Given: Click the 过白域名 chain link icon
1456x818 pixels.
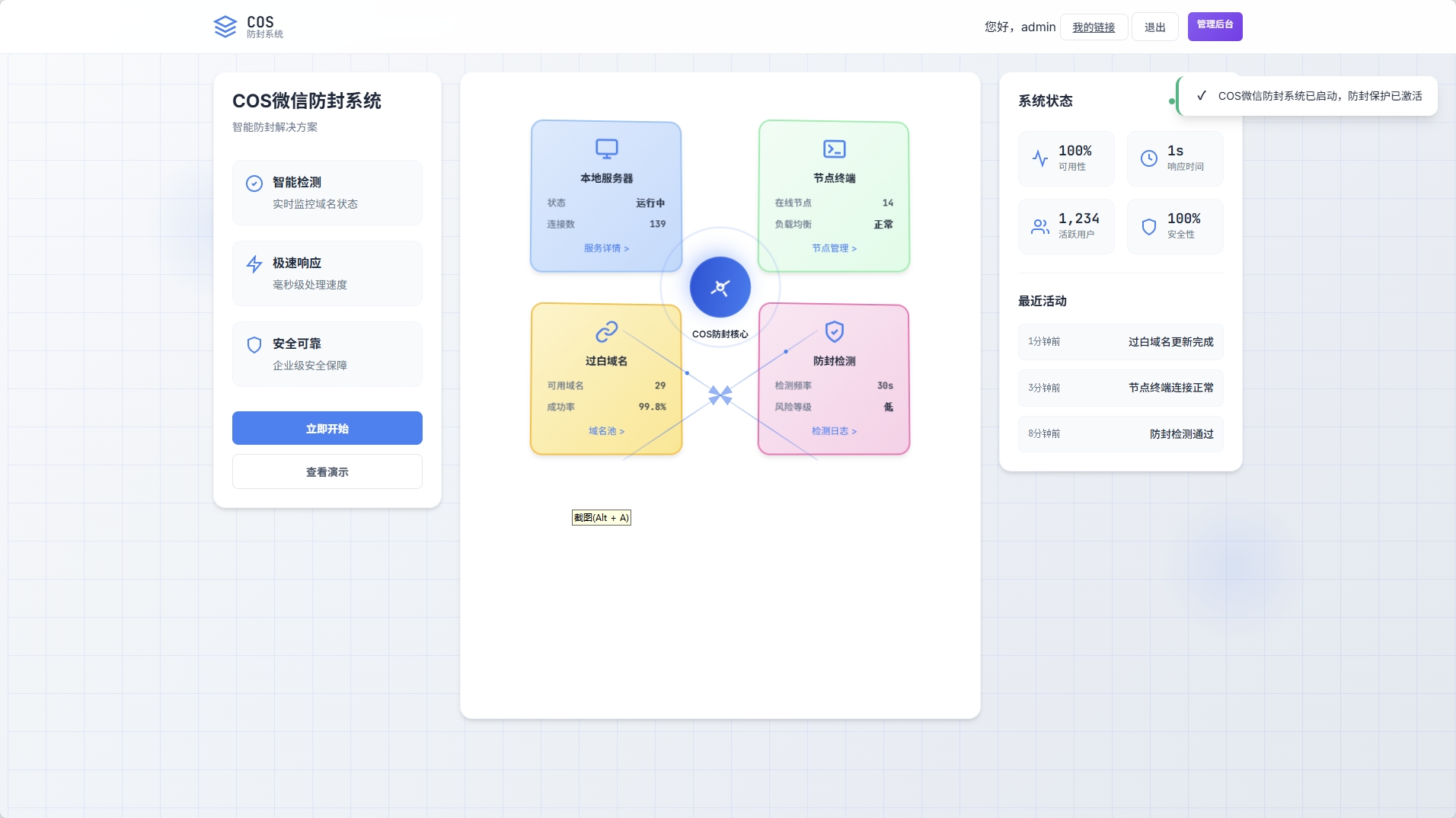Looking at the screenshot, I should point(606,331).
